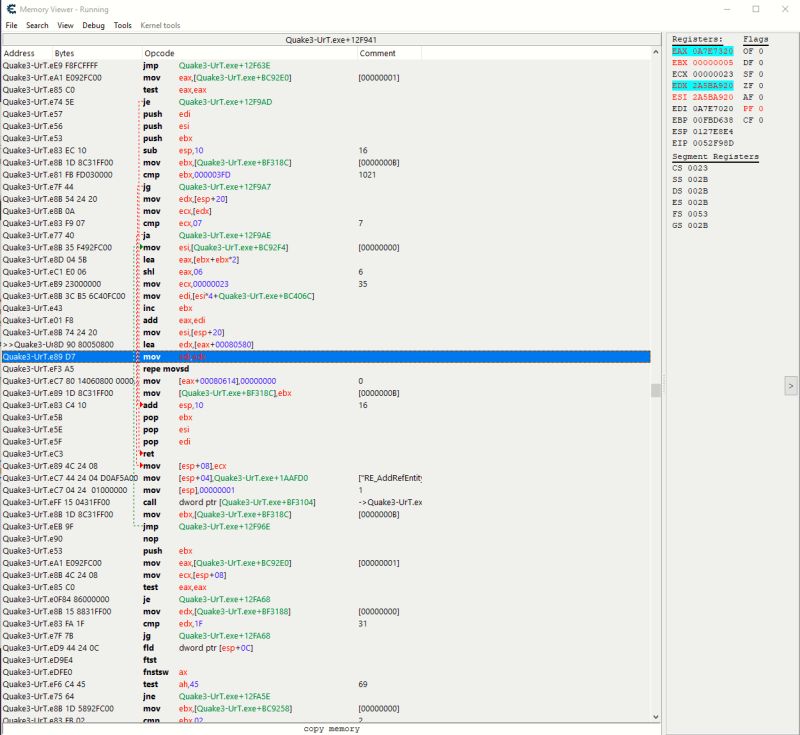800x735 pixels.
Task: Click the Cheat Engine icon in the title bar
Action: [10, 10]
